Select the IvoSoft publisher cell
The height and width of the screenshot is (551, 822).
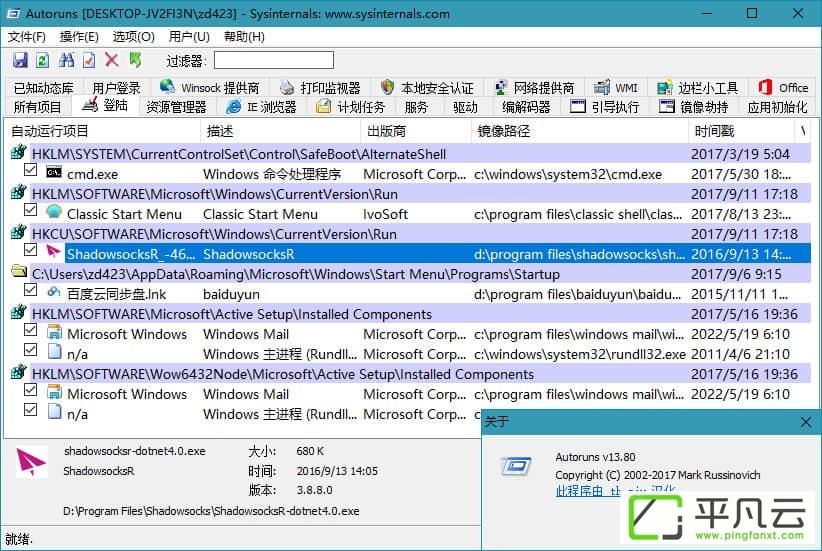(x=385, y=214)
